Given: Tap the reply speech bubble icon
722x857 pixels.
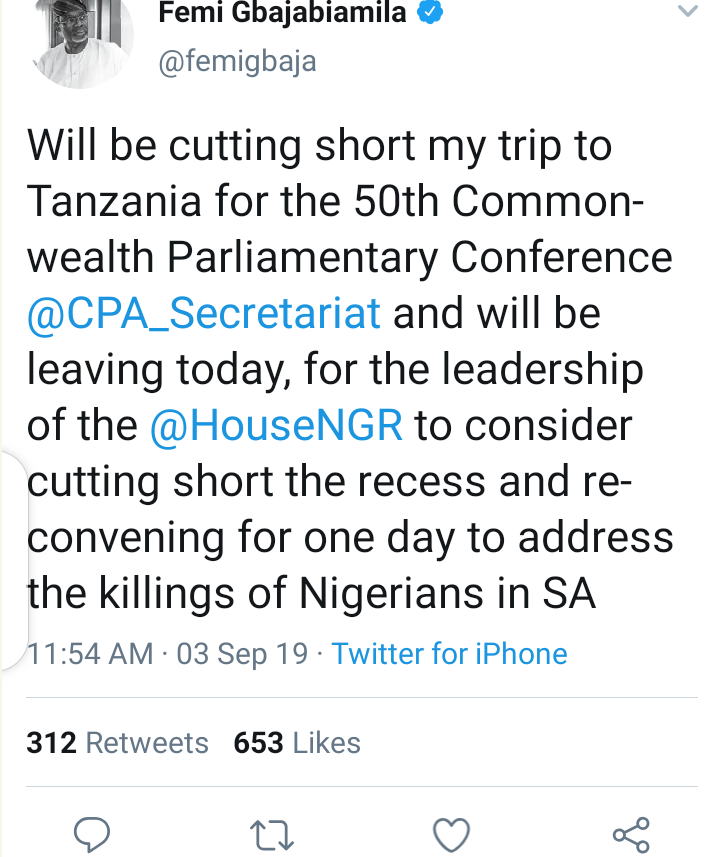Looking at the screenshot, I should click(x=92, y=833).
